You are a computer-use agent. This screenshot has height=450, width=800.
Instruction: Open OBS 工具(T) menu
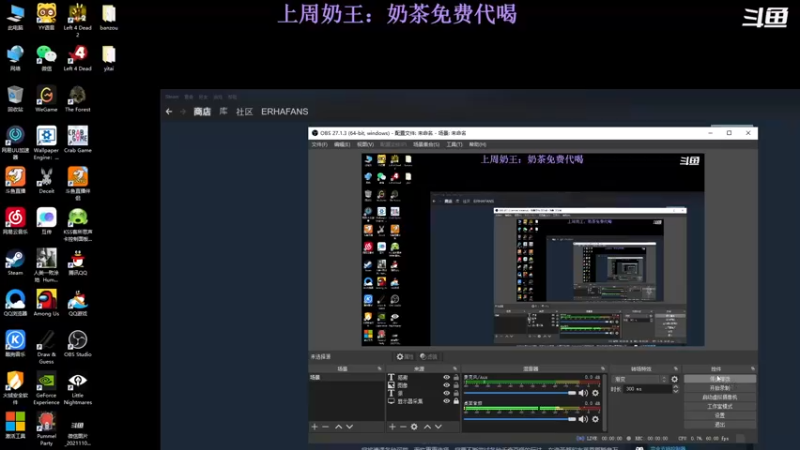tap(454, 144)
